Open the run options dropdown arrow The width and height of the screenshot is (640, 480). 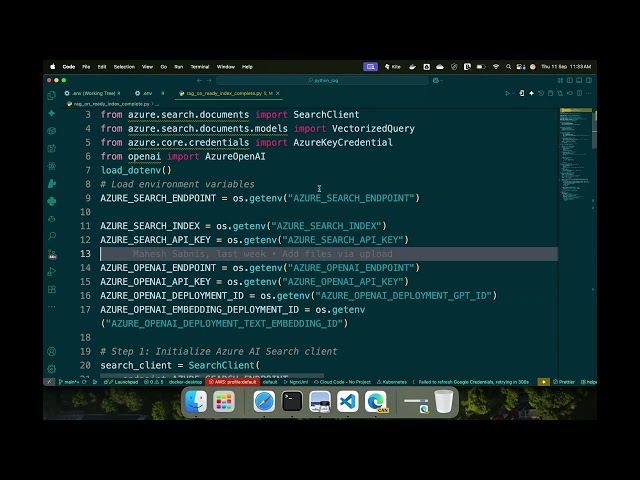[x=513, y=93]
